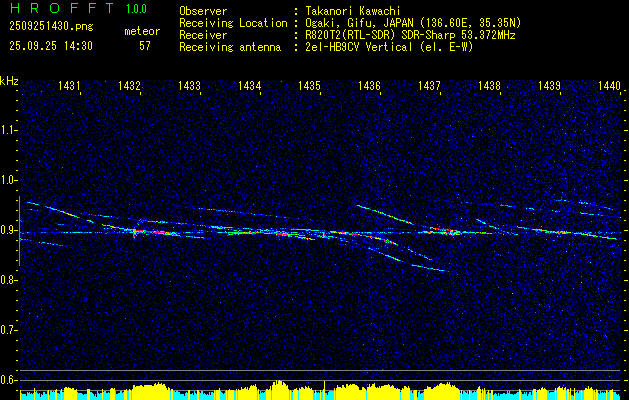Screen dimensions: 629x400
Task: Click the 1434 time axis label
Action: [250, 85]
